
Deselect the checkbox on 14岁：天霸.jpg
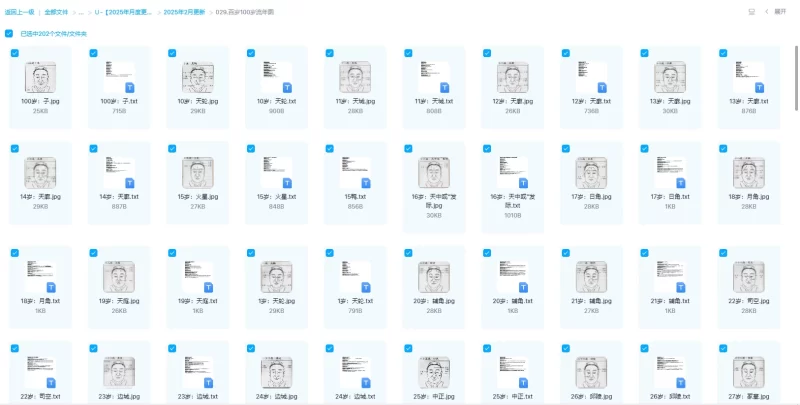point(14,147)
